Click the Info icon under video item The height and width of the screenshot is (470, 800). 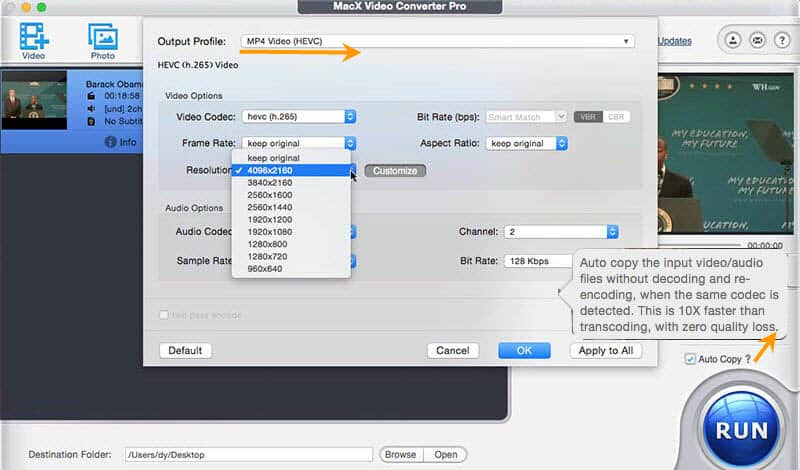(x=110, y=142)
